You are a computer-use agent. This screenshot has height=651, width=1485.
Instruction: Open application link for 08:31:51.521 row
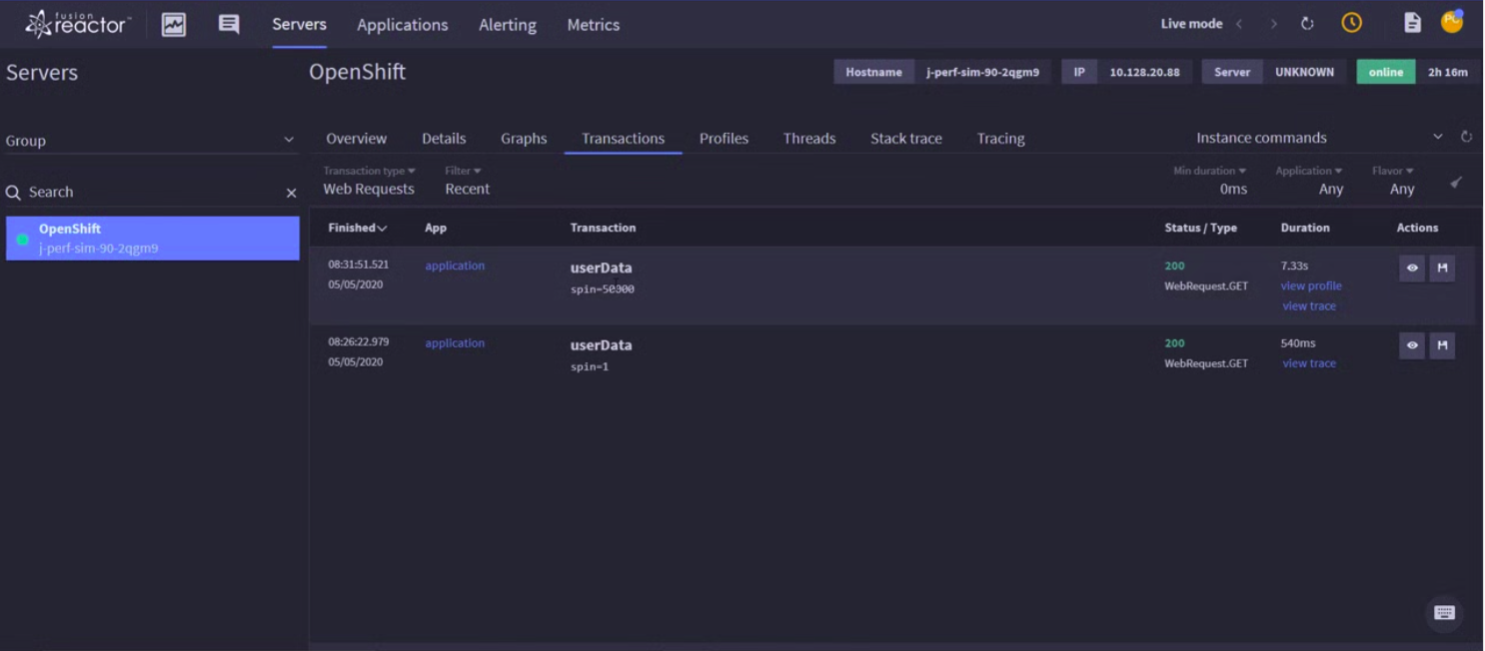(x=455, y=266)
